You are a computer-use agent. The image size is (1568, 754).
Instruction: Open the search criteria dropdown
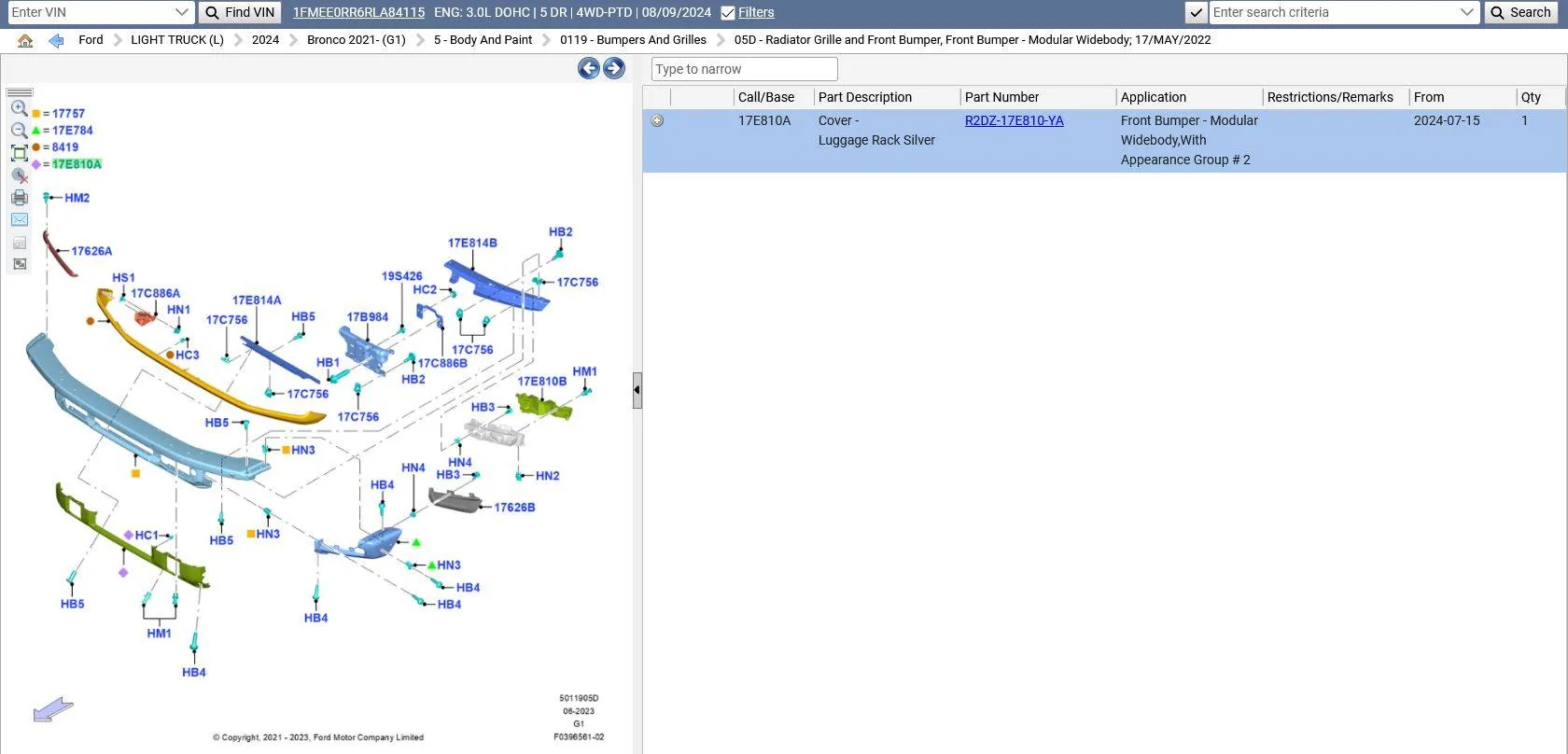(x=1467, y=12)
